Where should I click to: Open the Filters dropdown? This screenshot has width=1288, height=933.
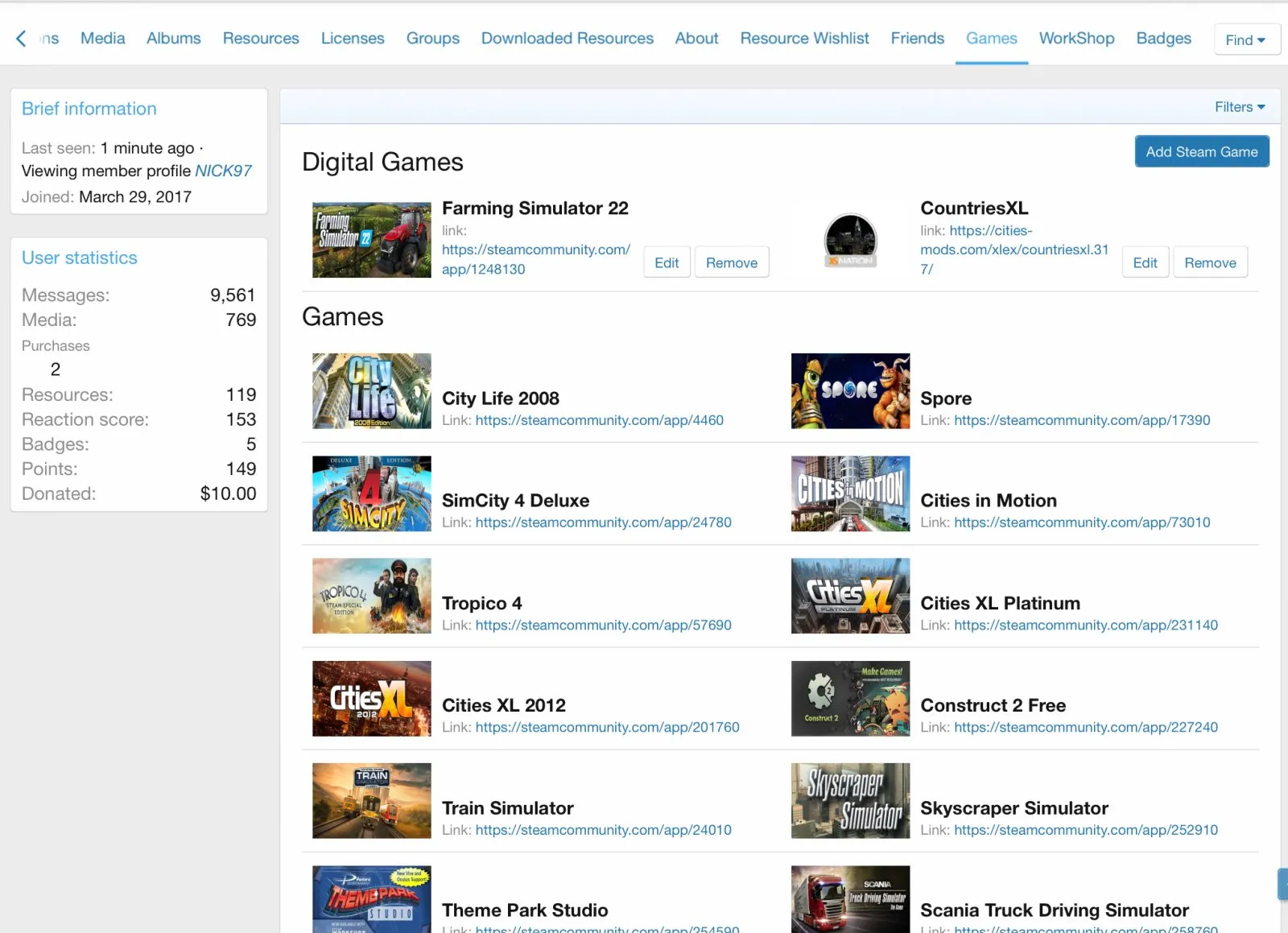click(x=1240, y=107)
